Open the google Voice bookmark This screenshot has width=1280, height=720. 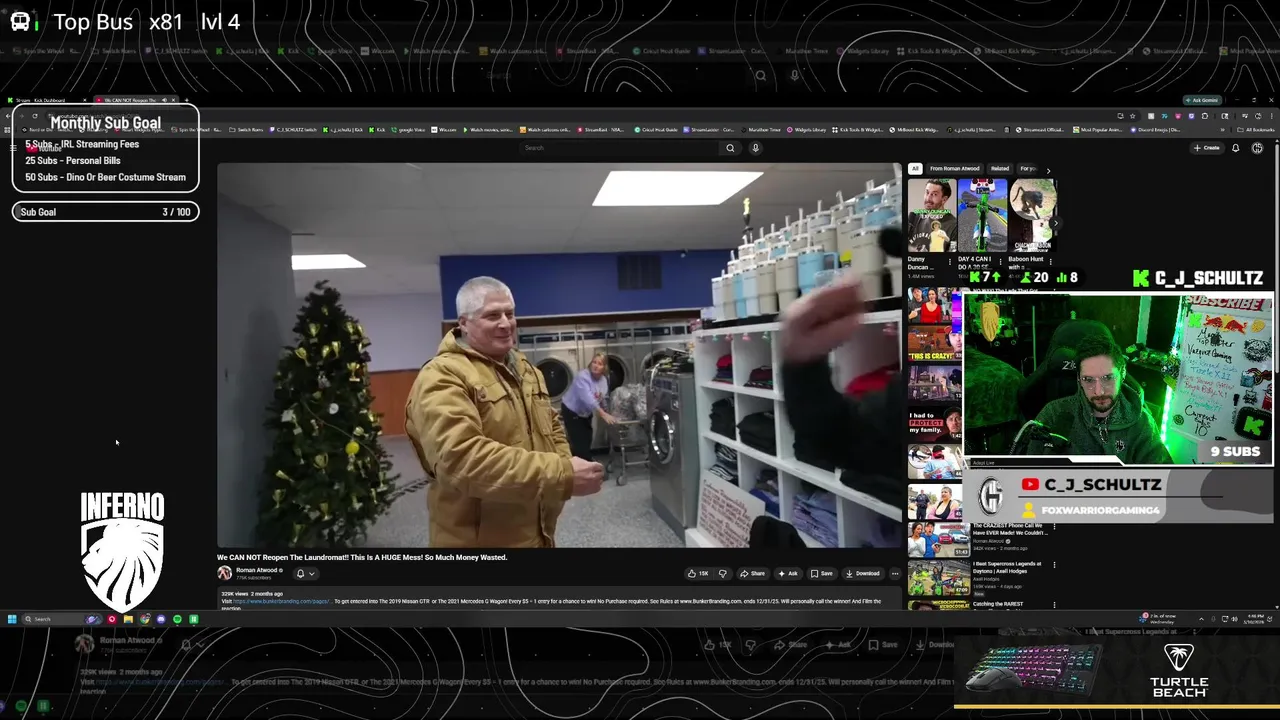407,130
